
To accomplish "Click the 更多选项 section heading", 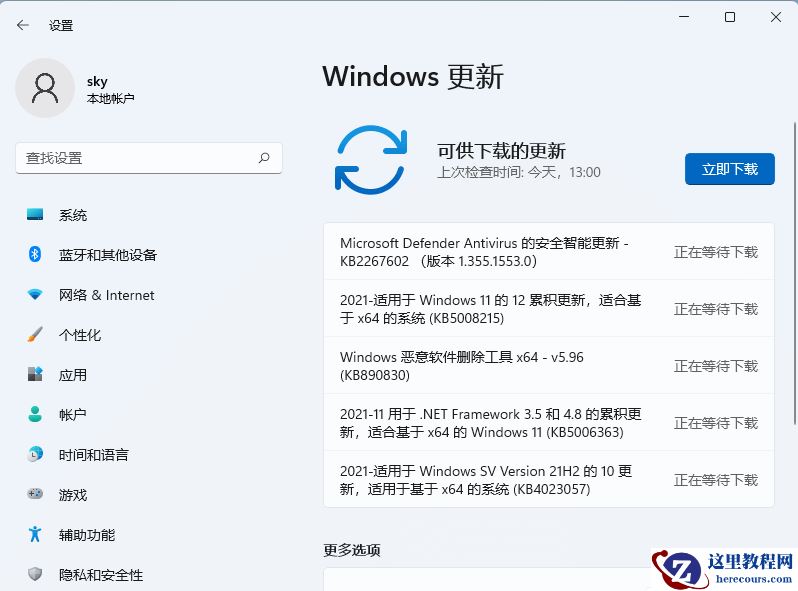I will point(352,550).
